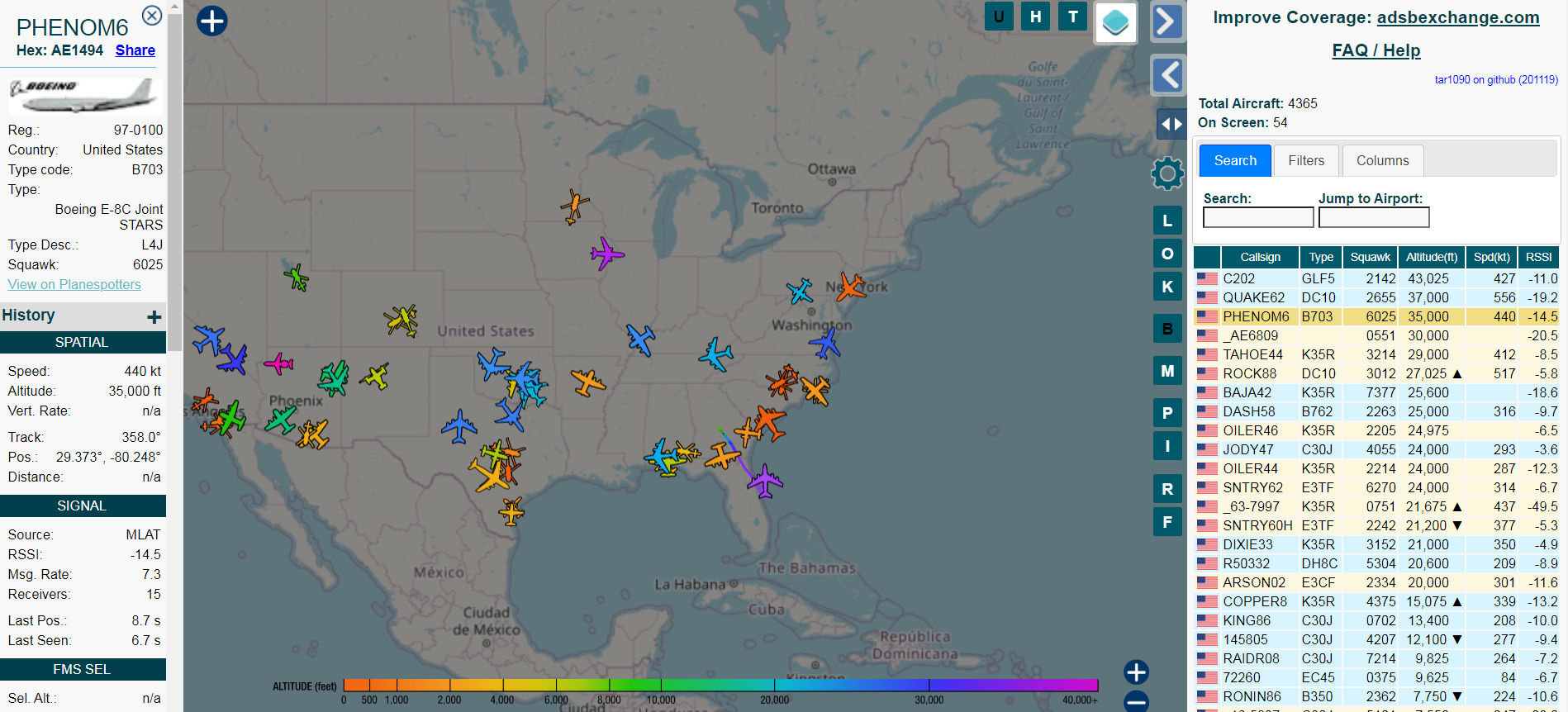The width and height of the screenshot is (1568, 712).
Task: Toggle the H map button
Action: click(1036, 17)
